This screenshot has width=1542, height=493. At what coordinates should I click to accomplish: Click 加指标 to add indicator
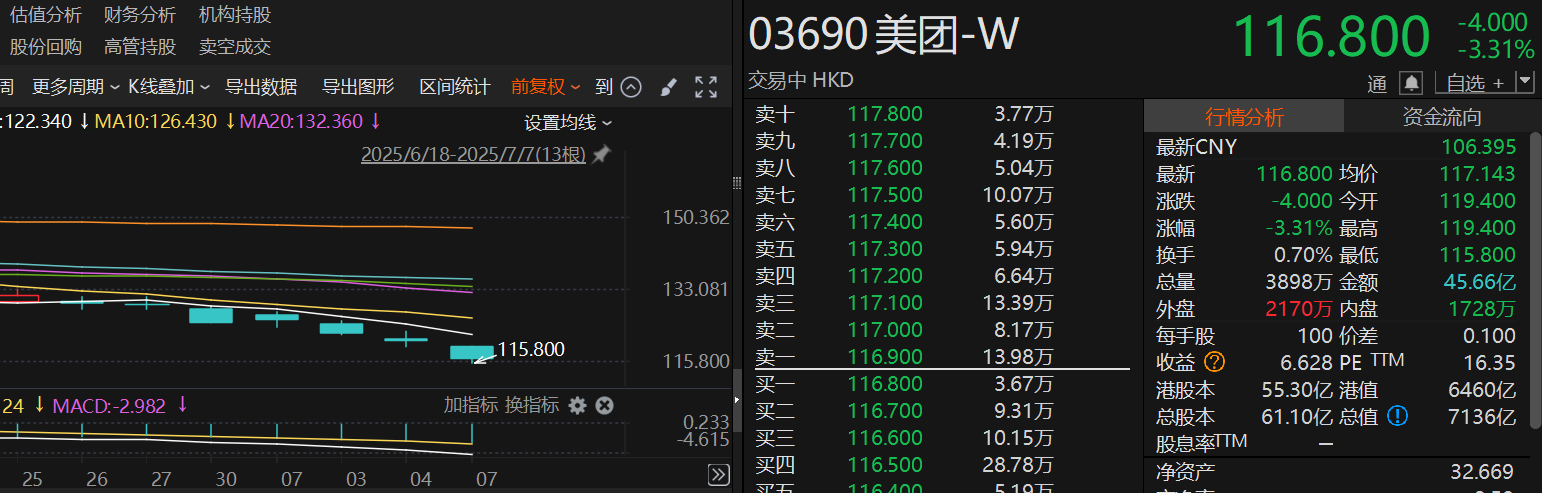(471, 405)
